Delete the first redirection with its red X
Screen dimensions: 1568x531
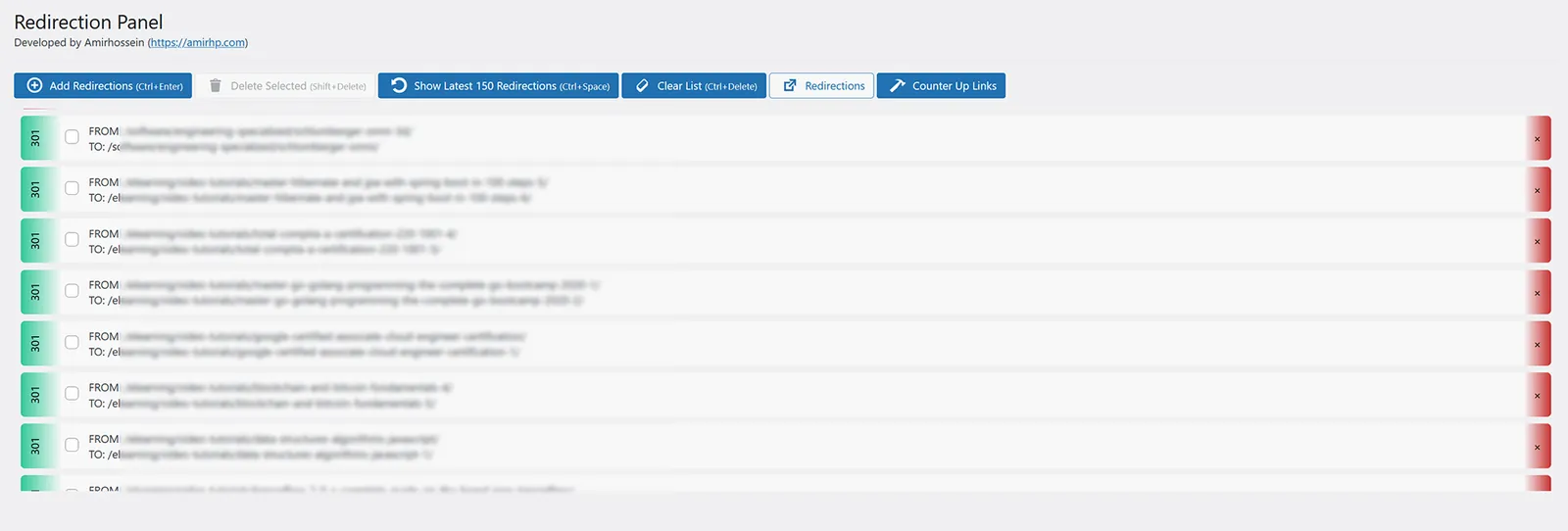1537,138
